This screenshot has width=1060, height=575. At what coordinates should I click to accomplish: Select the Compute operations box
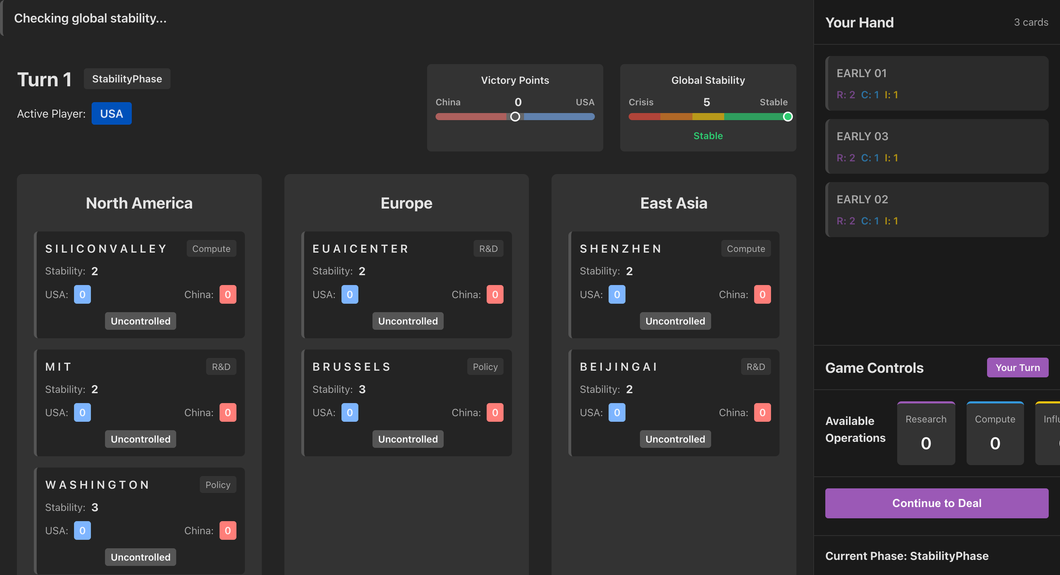[x=995, y=433]
